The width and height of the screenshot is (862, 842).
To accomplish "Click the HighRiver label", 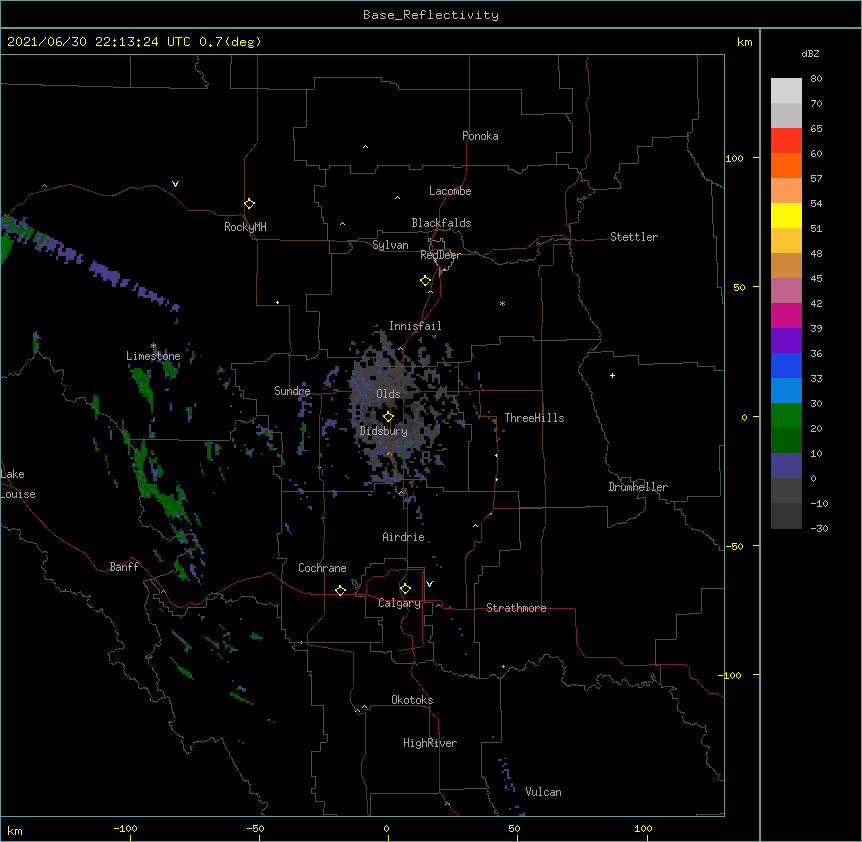I will [430, 743].
